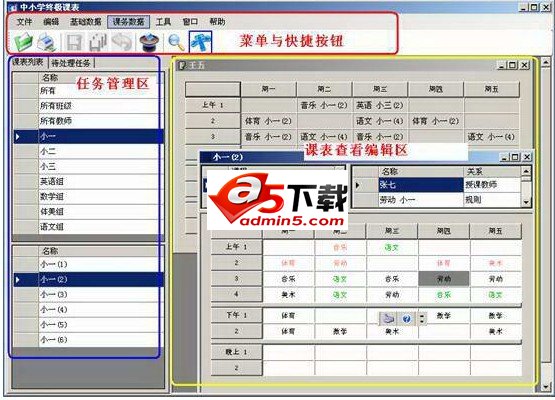Select class 小一 (6) in lower list

coord(88,340)
